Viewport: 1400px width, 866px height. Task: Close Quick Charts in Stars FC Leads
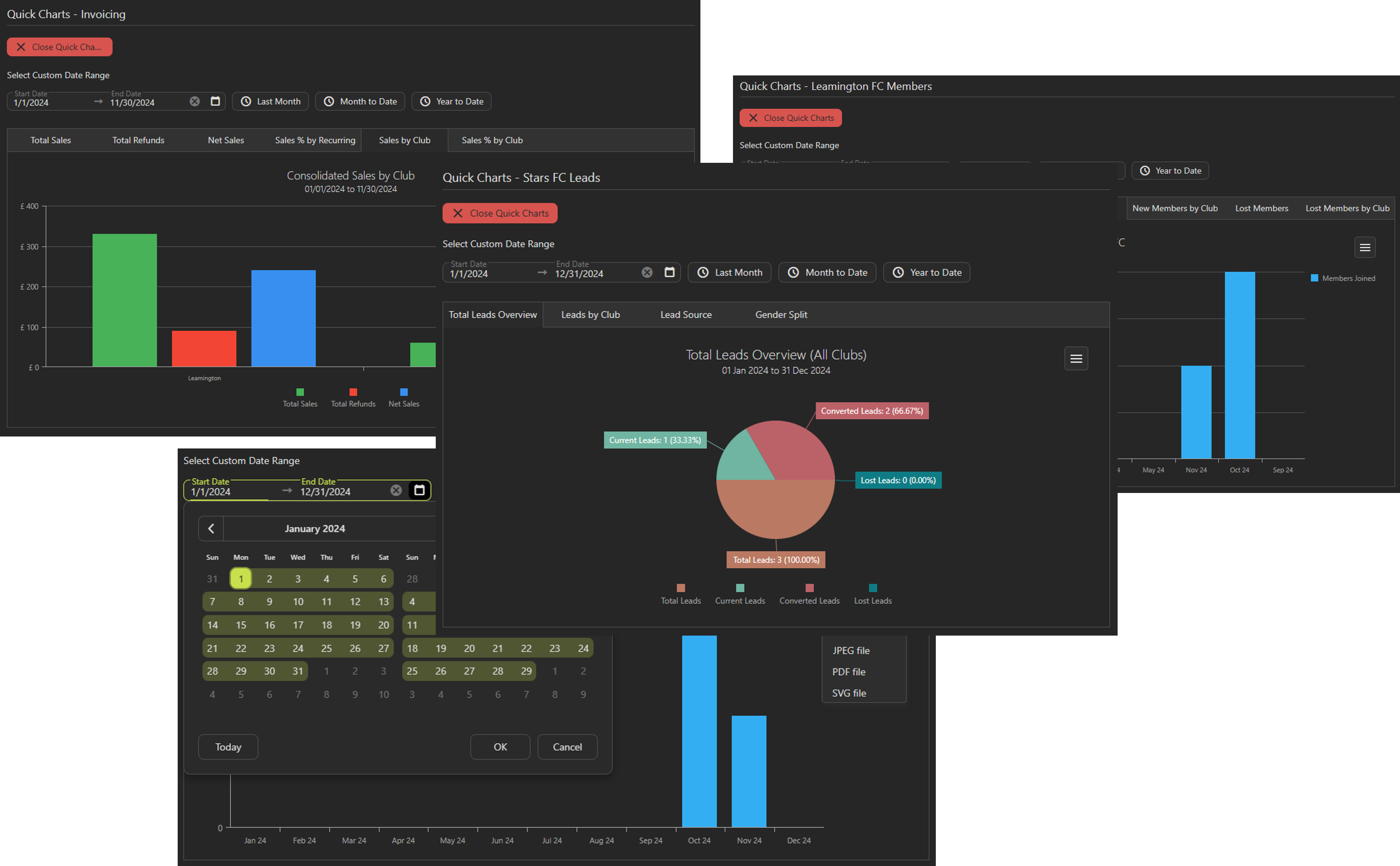pos(500,213)
